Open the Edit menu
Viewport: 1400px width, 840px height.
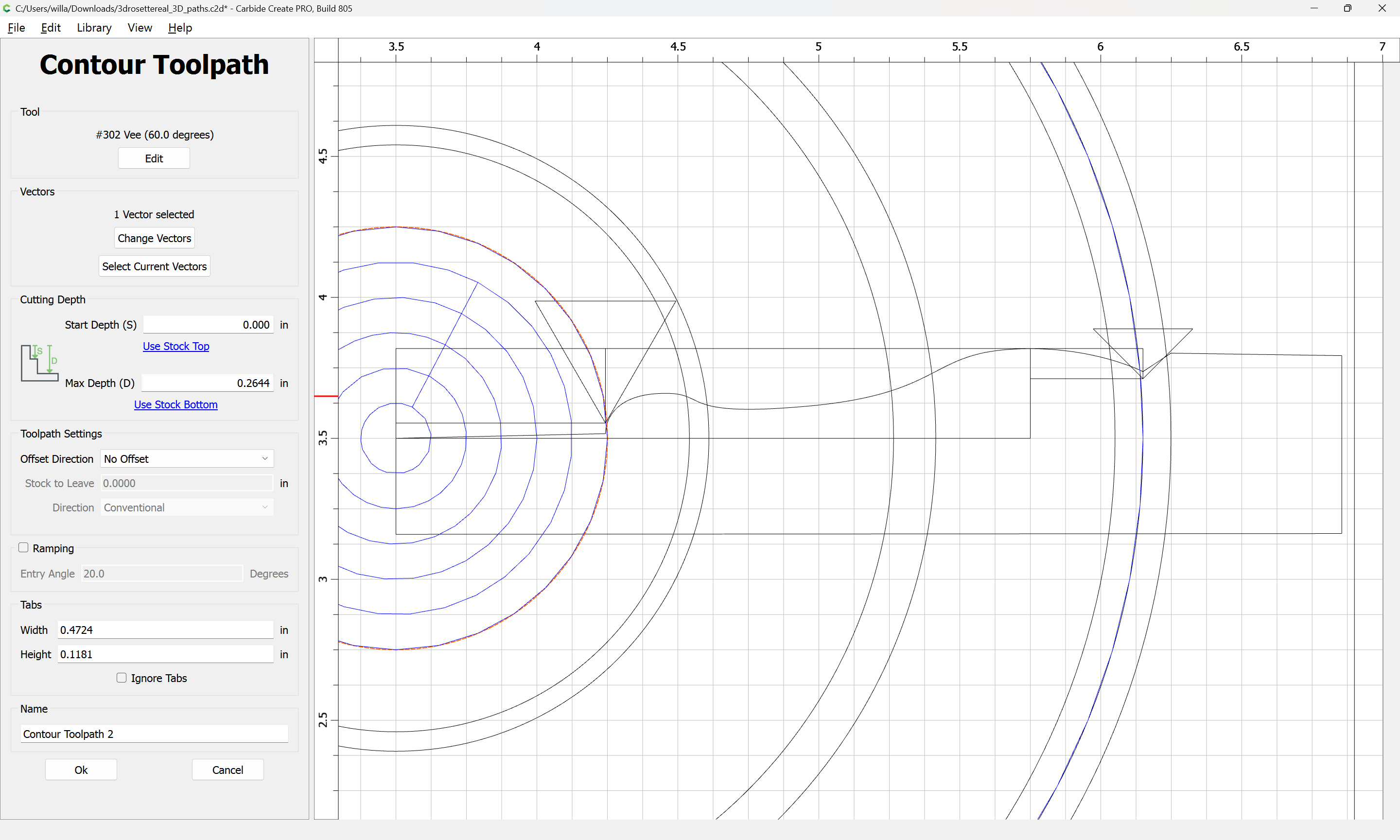tap(51, 28)
